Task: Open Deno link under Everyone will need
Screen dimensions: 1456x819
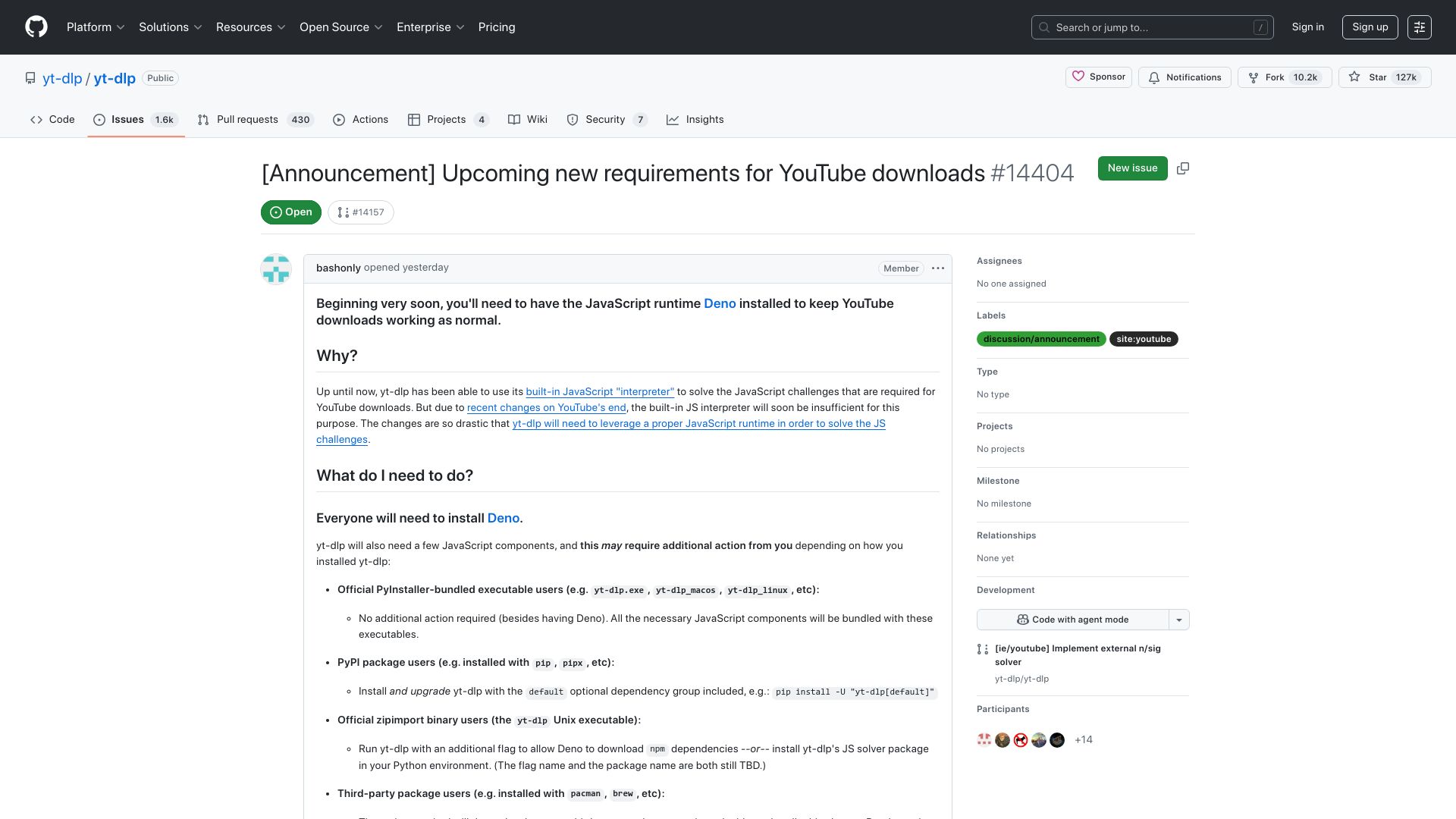Action: 504,518
